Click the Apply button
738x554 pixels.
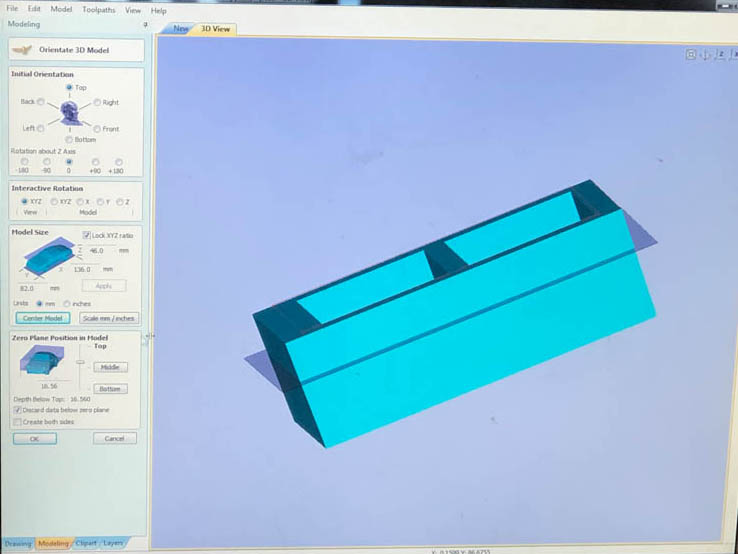[x=104, y=286]
